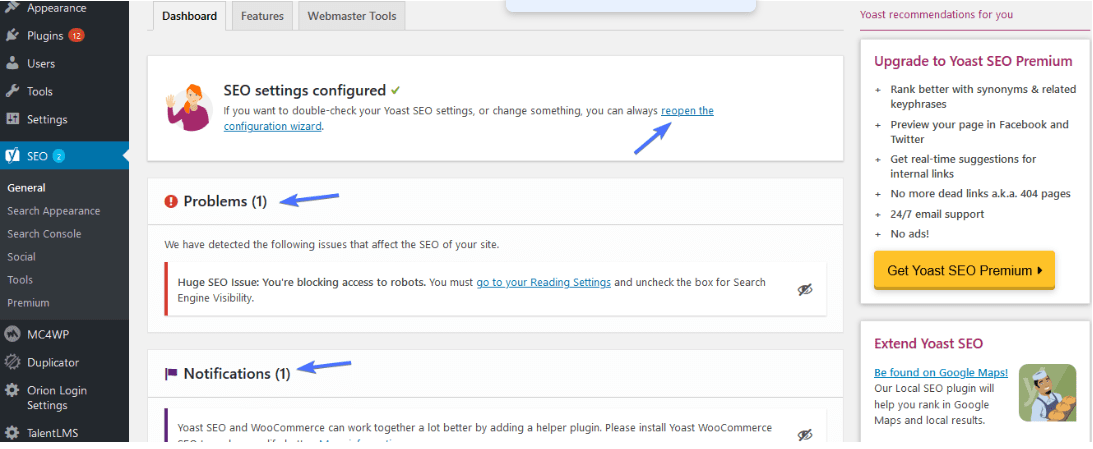Click the 24/7 email support list item
This screenshot has height=449, width=1093.
(937, 214)
